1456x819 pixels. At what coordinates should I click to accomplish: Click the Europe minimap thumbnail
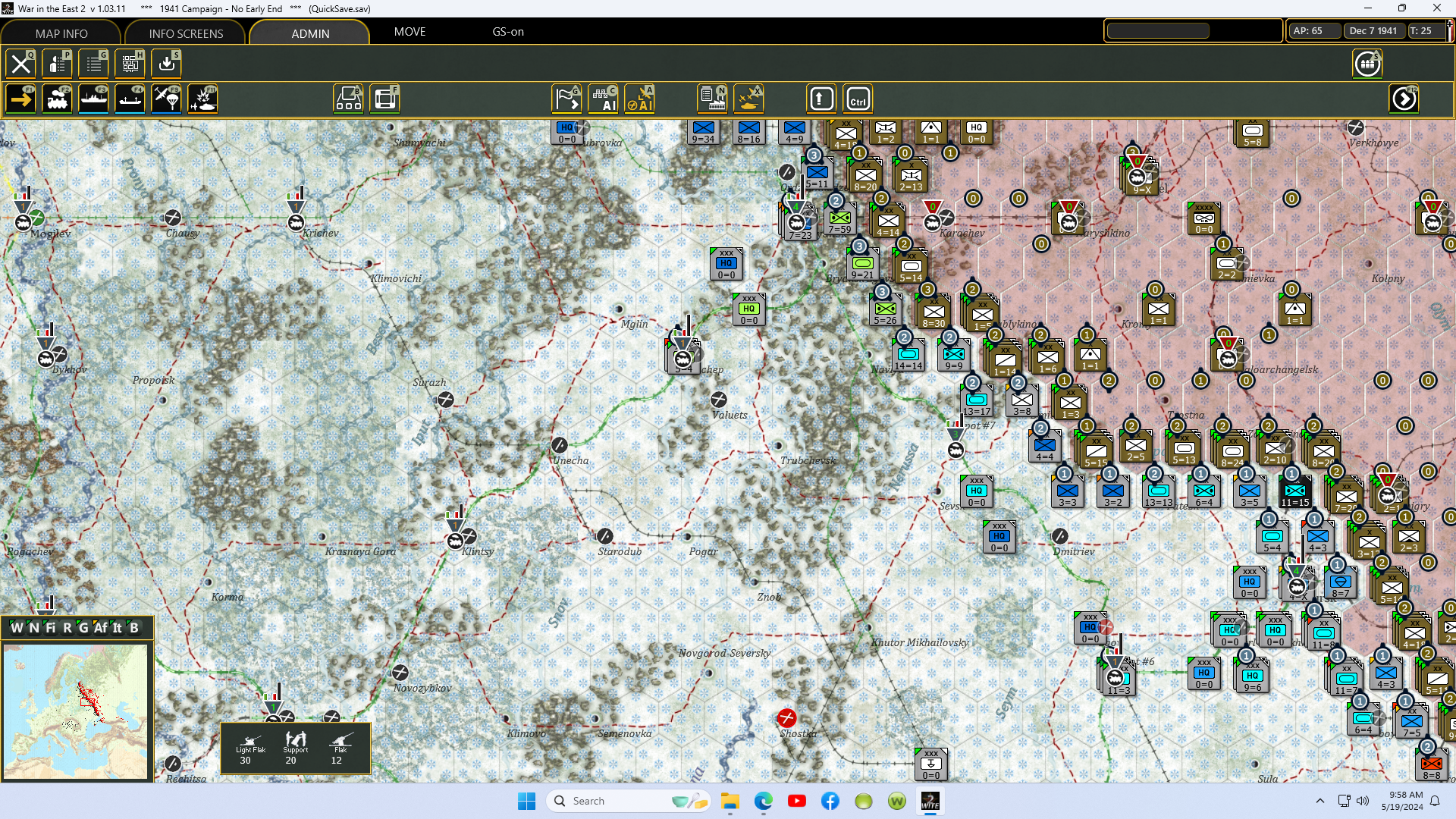76,711
